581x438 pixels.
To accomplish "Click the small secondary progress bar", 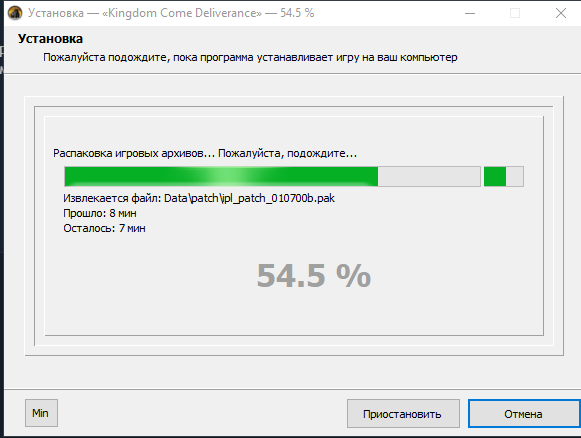I will (x=504, y=176).
